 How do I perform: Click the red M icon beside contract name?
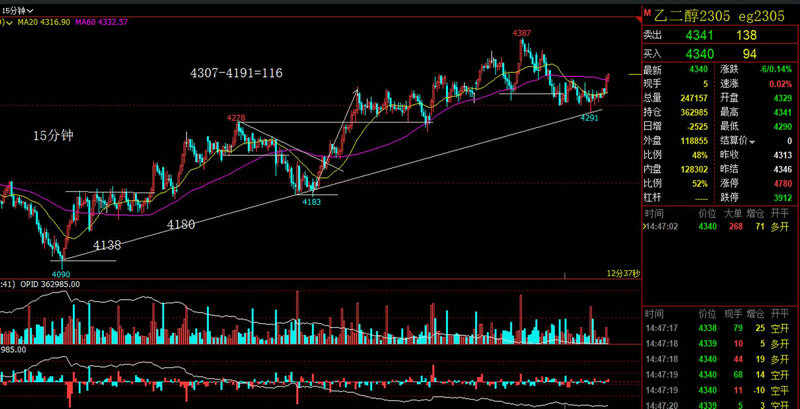point(647,11)
